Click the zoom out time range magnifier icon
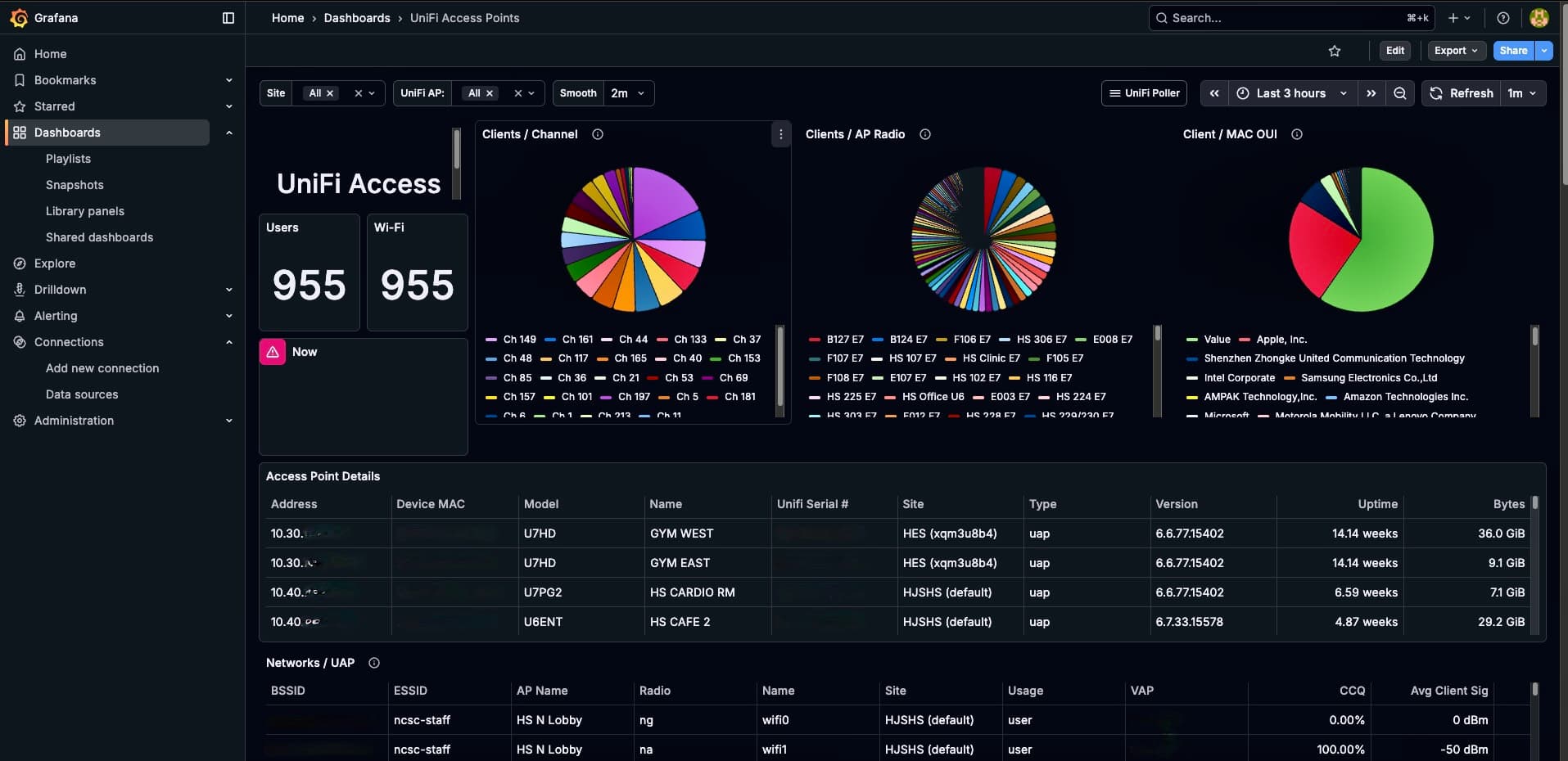This screenshot has width=1568, height=761. (x=1399, y=93)
